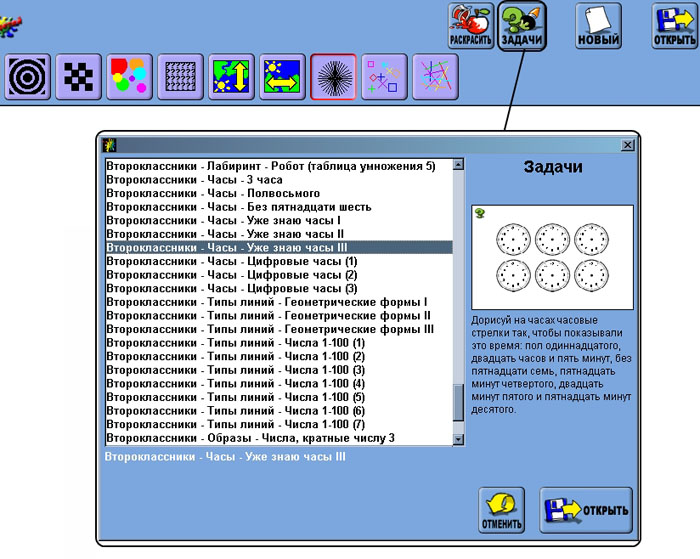Image resolution: width=700 pixels, height=559 pixels.
Task: Click the clock faces preview thumbnail
Action: point(551,257)
